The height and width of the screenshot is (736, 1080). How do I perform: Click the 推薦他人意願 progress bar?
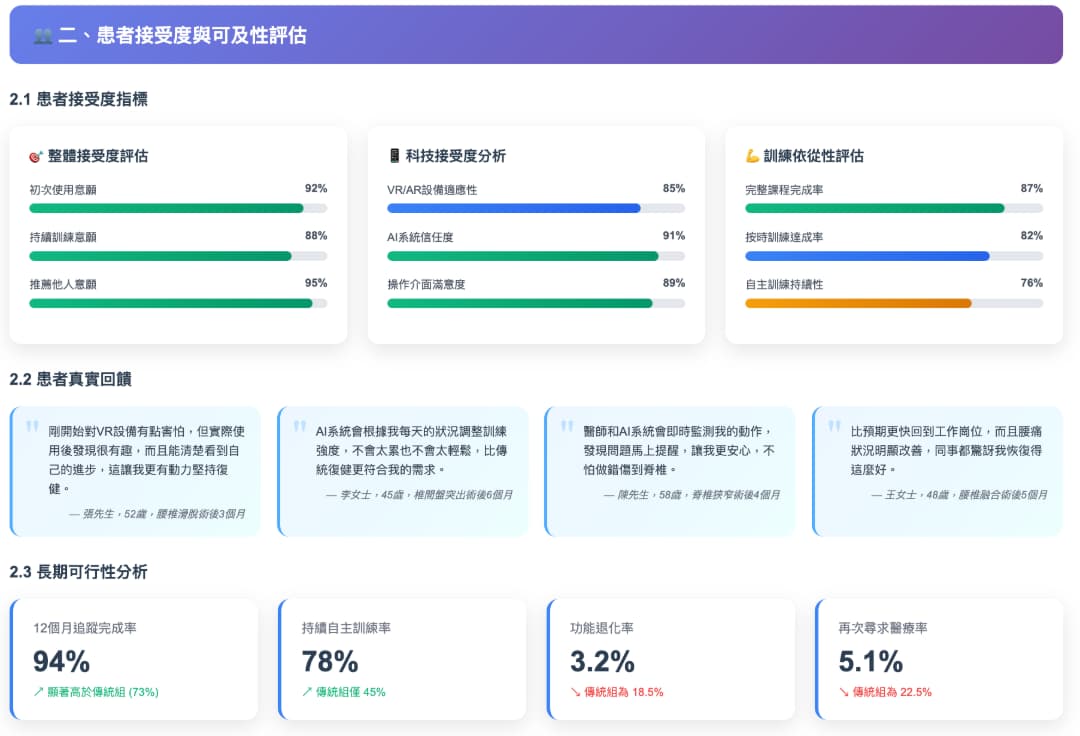[178, 304]
